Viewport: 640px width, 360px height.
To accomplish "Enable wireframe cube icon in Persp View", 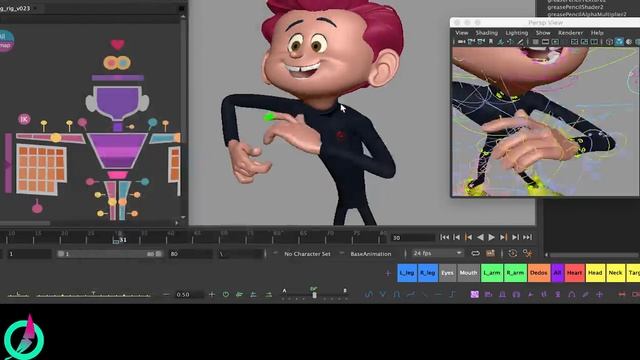I will point(609,42).
